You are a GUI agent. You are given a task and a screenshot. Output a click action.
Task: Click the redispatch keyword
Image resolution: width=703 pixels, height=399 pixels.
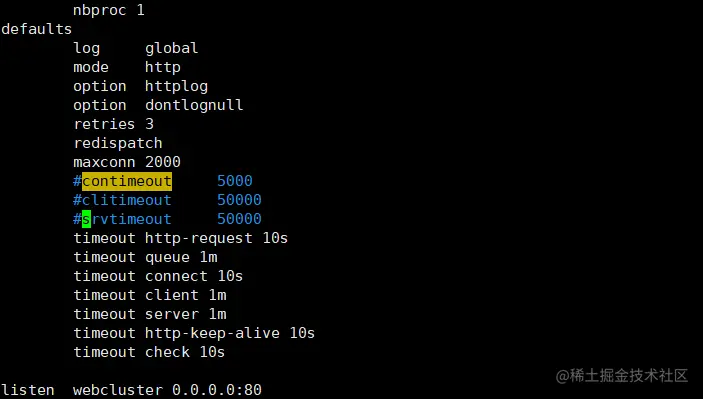click(x=118, y=143)
